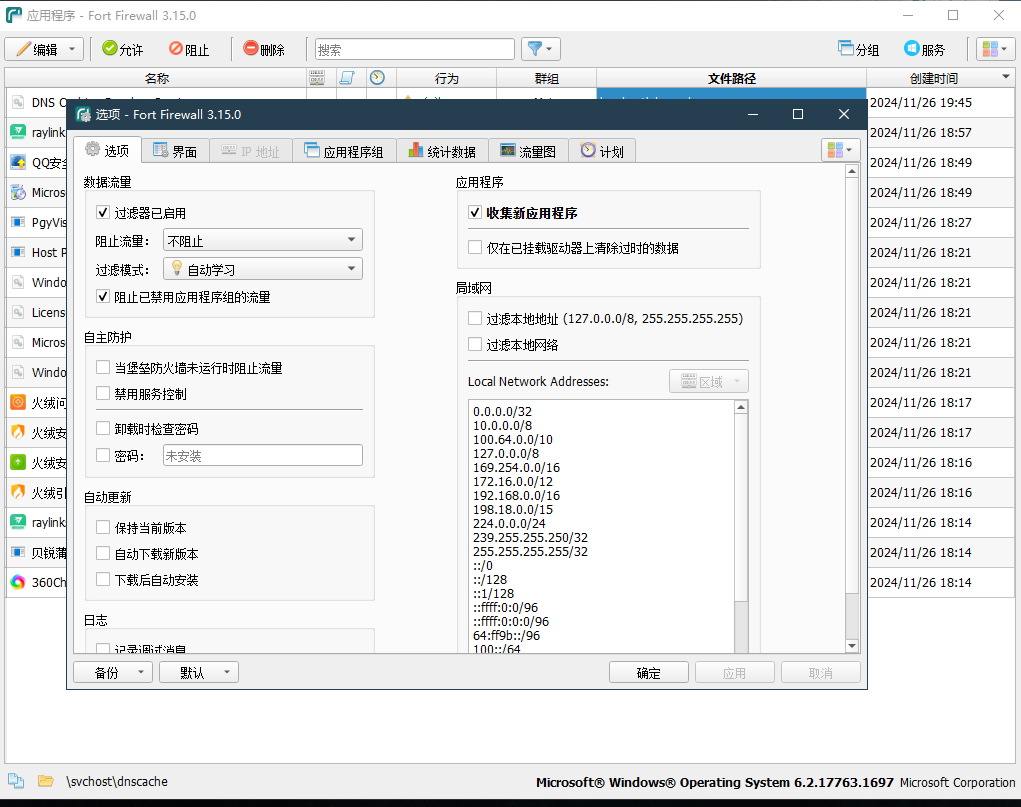Enable 自动下载新版本 checkbox
1021x807 pixels.
pyautogui.click(x=103, y=553)
